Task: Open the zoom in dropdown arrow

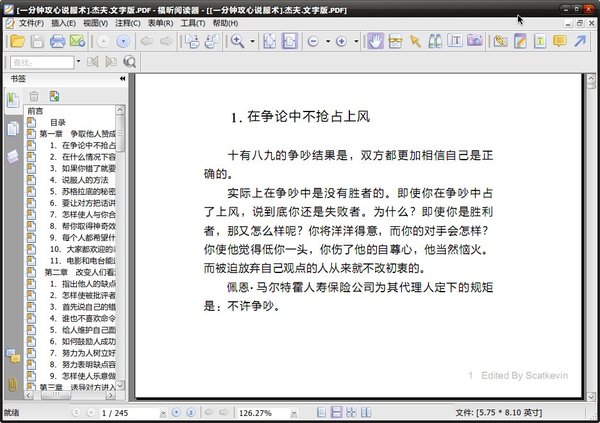Action: pyautogui.click(x=356, y=41)
